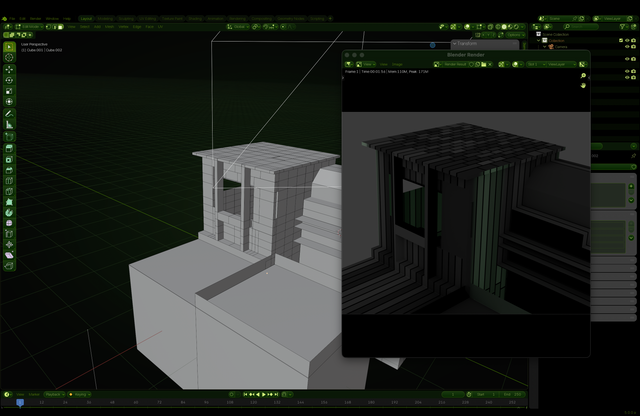Select the Spin tool
640x416 pixels.
pyautogui.click(x=9, y=212)
